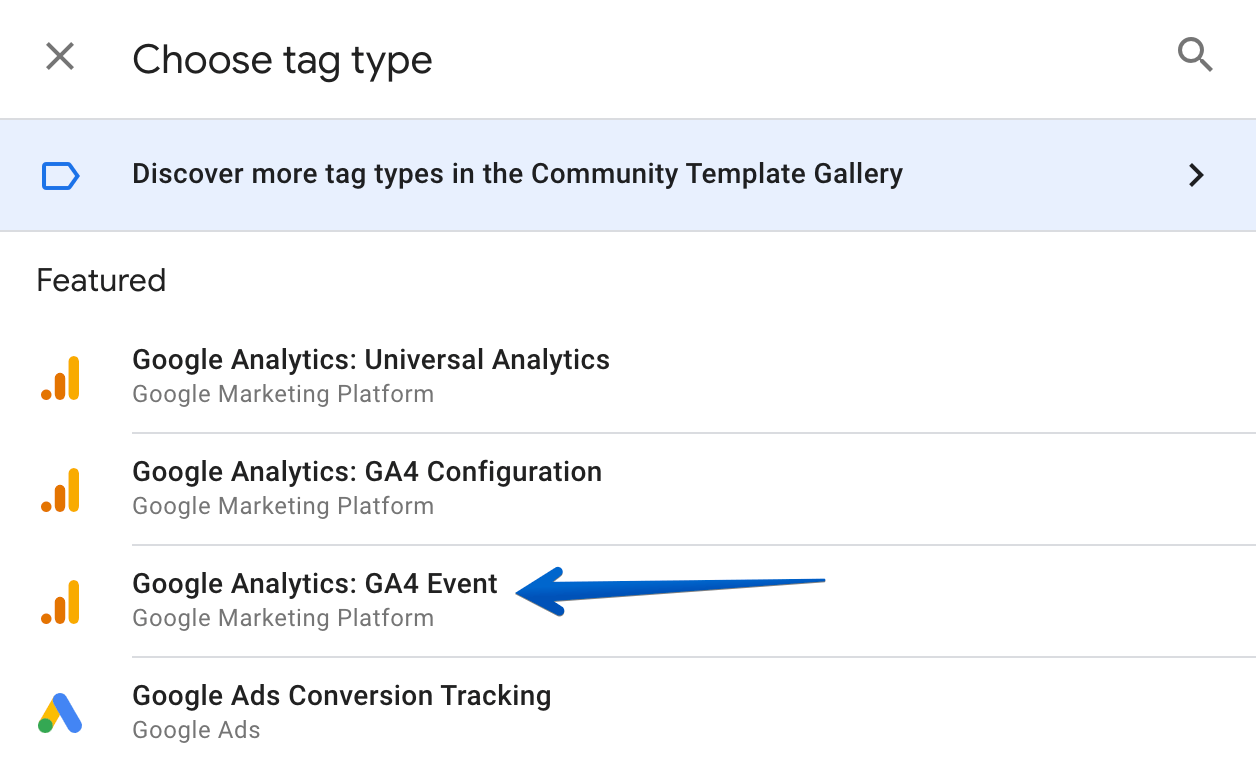Click Google Marketing Platform under GA4 Event
This screenshot has height=760, width=1256.
(283, 618)
